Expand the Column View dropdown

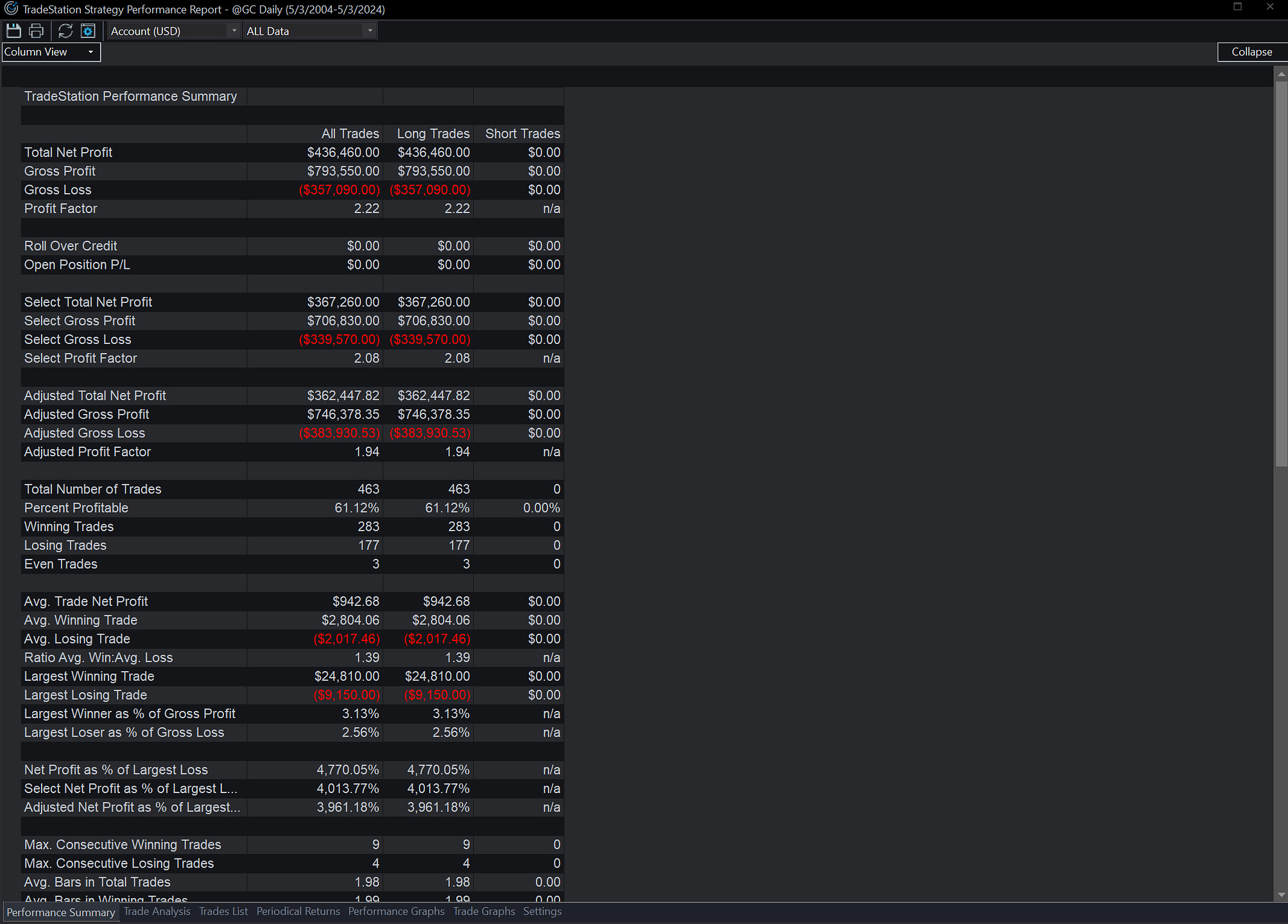51,52
